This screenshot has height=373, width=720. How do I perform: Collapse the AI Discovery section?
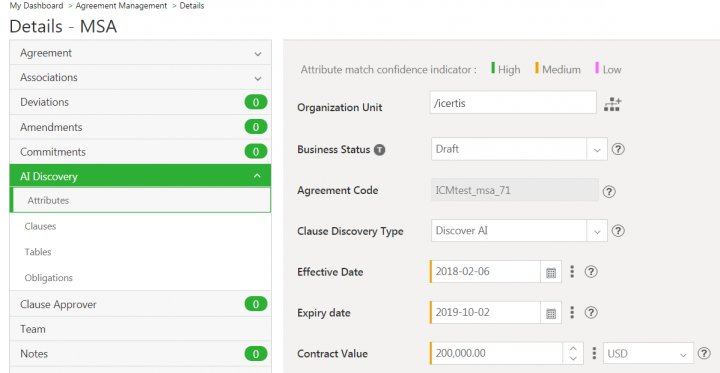coord(141,176)
